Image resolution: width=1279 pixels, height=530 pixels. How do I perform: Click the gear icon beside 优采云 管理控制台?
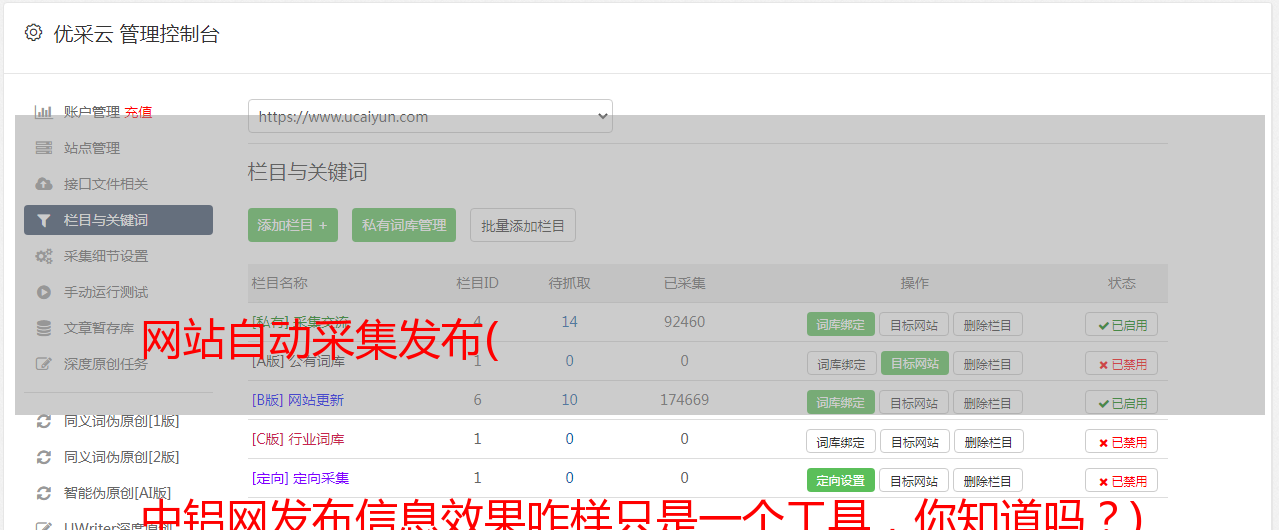[x=34, y=33]
